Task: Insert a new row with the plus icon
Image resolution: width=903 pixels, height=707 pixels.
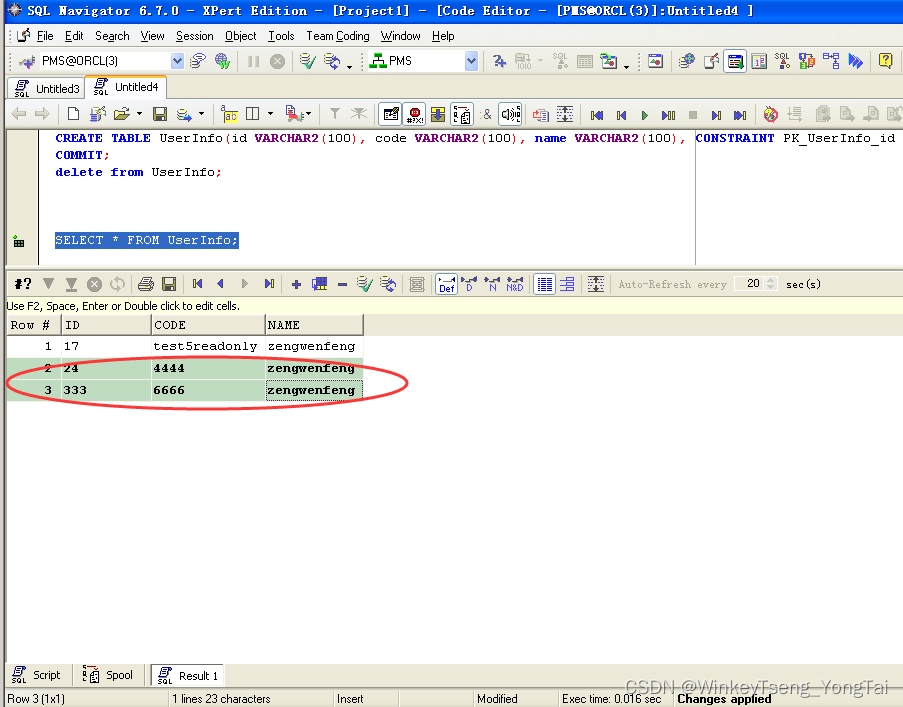Action: 299,284
